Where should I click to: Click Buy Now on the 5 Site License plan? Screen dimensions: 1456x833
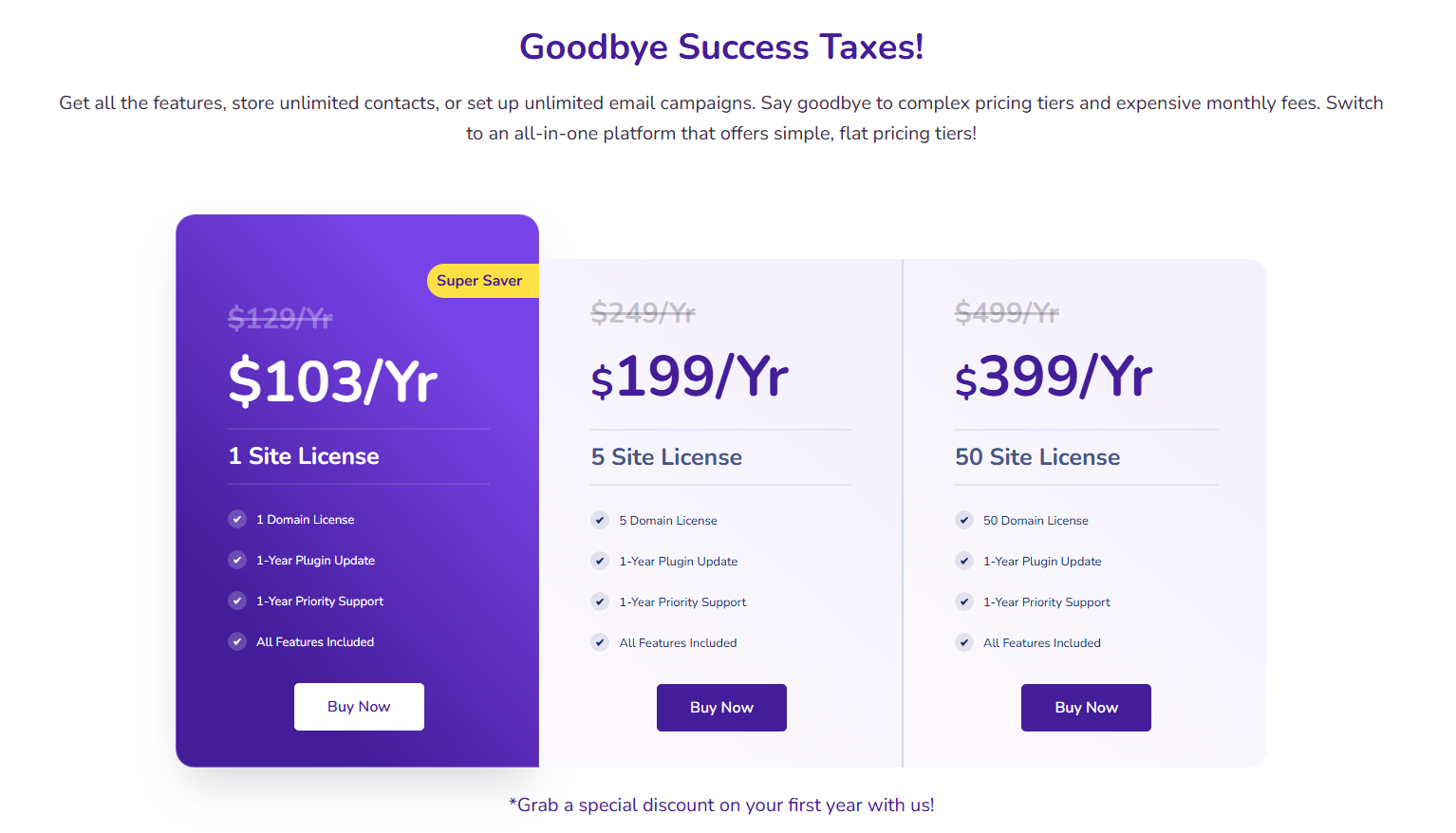721,707
